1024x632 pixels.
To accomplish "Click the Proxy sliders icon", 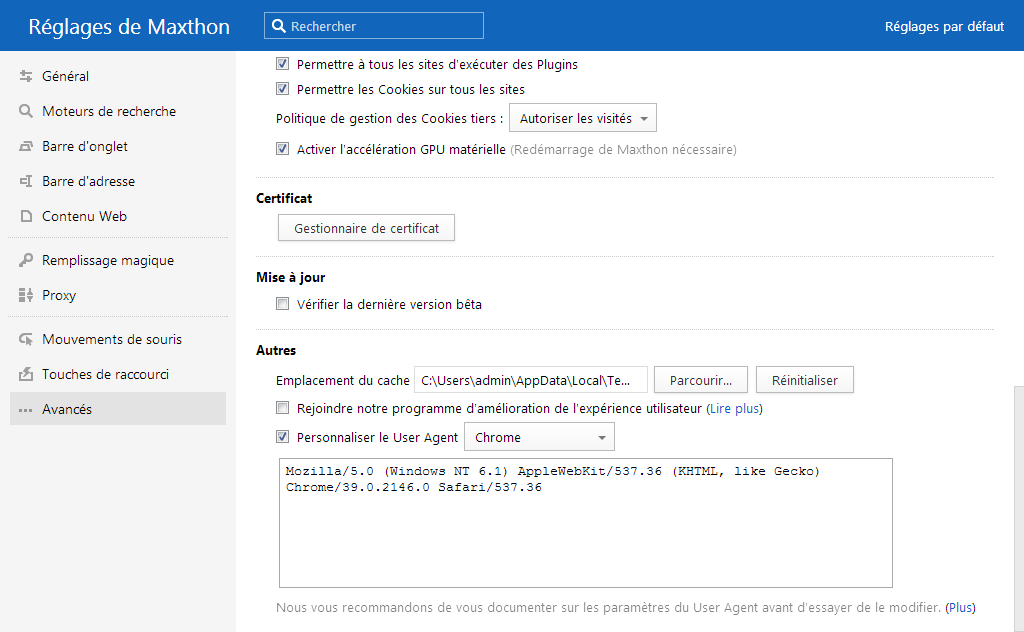I will [x=25, y=295].
